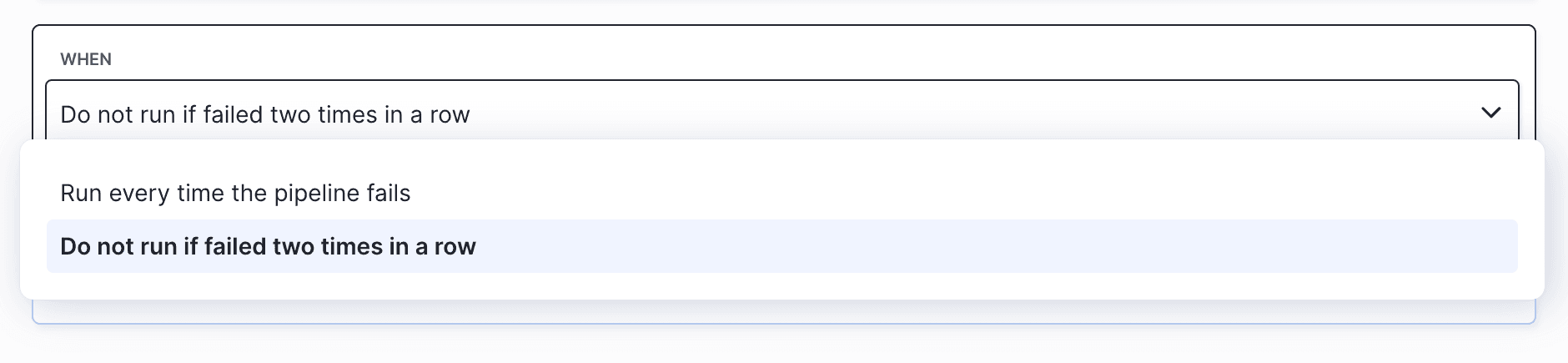Viewport: 1568px width, 363px height.
Task: Click the WHEN section heading text
Action: tap(86, 59)
